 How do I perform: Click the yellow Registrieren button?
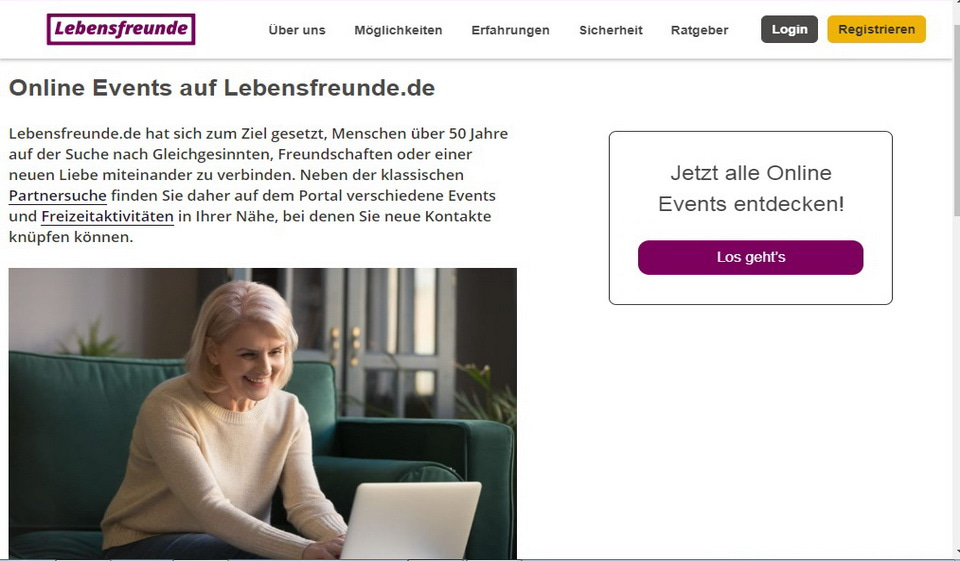pyautogui.click(x=876, y=29)
